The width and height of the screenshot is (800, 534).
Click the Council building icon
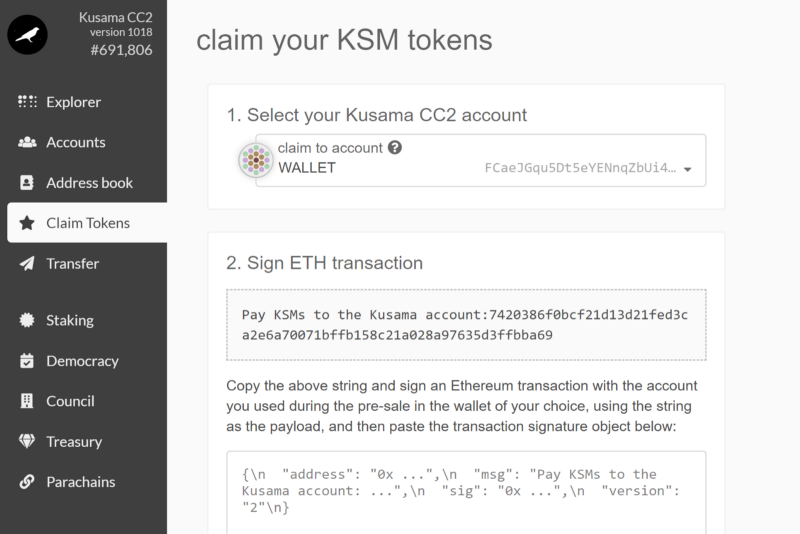(x=27, y=401)
